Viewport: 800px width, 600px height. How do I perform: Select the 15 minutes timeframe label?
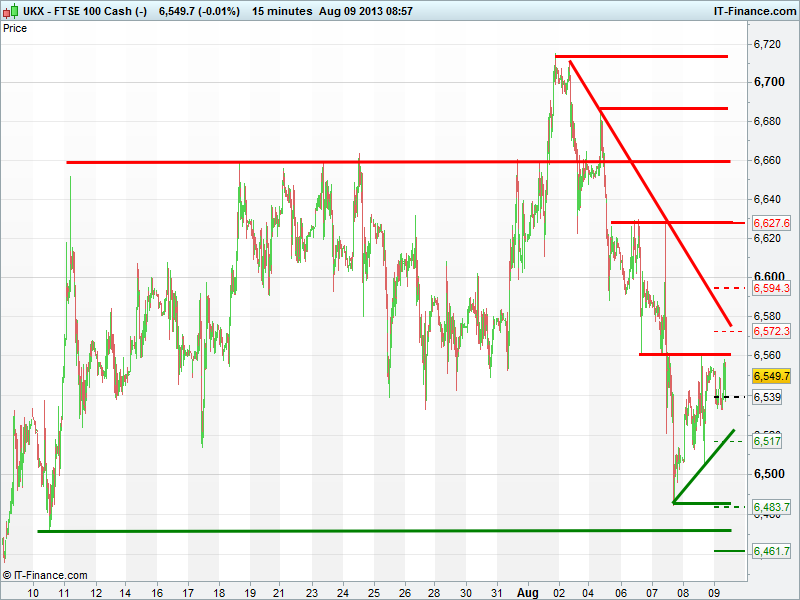click(283, 11)
